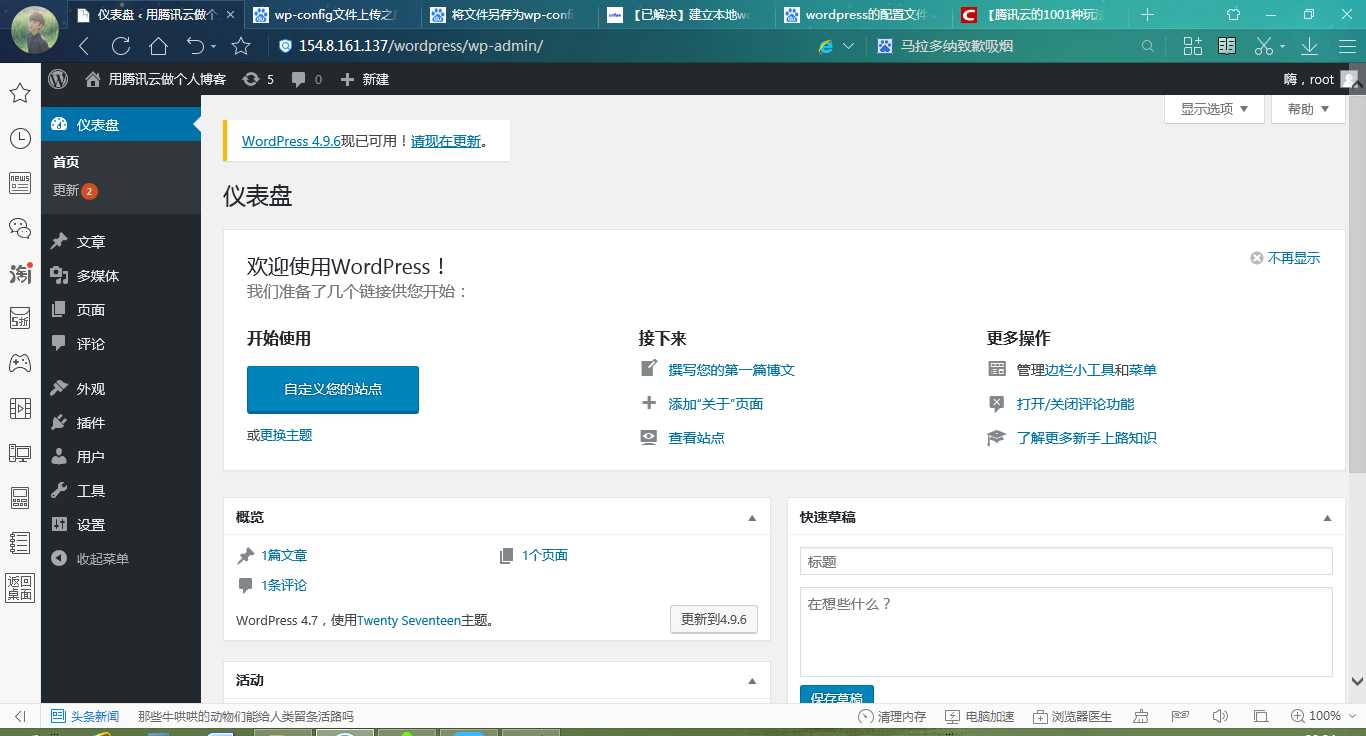This screenshot has width=1366, height=736.
Task: Open the news icon in browser sidebar
Action: (19, 183)
